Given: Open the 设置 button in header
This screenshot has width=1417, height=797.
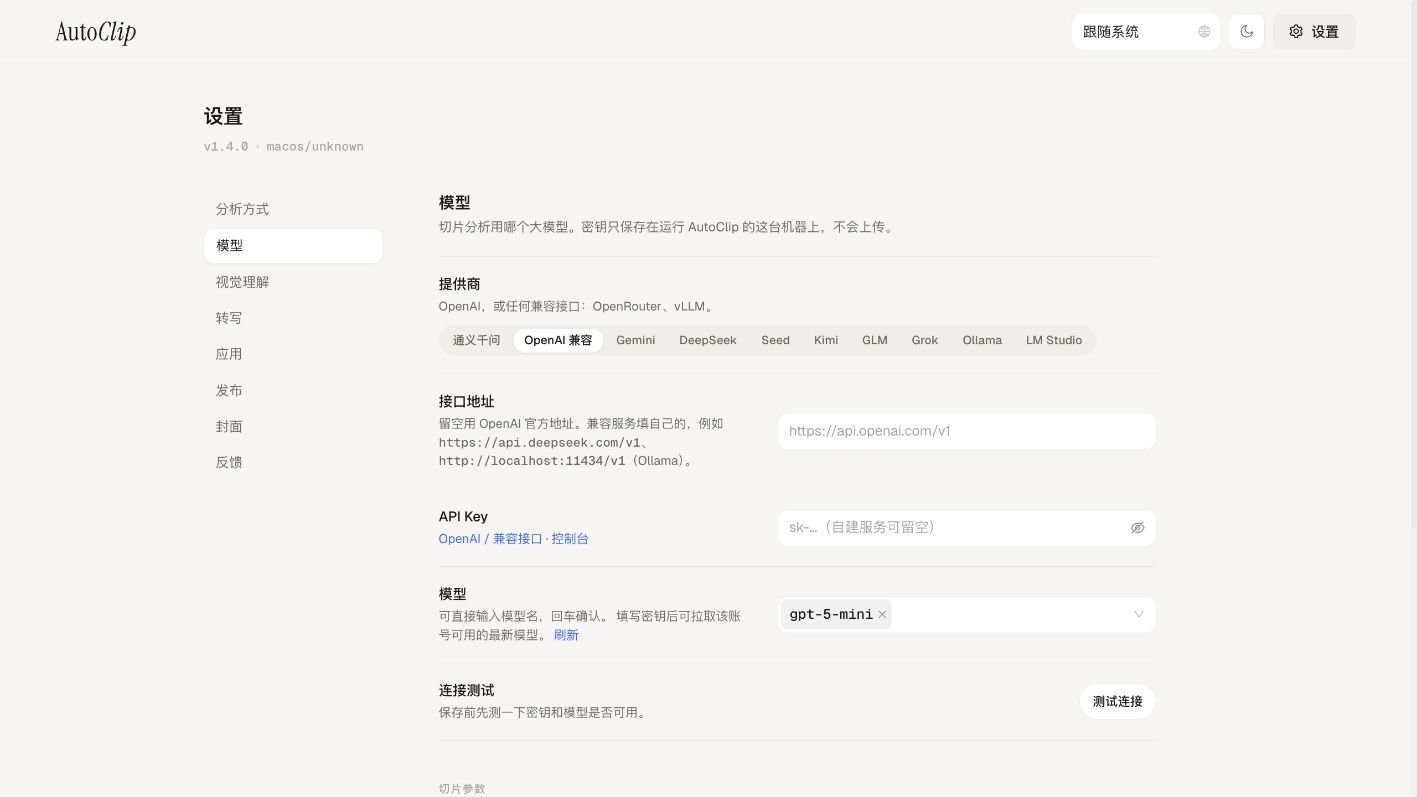Looking at the screenshot, I should pos(1314,31).
